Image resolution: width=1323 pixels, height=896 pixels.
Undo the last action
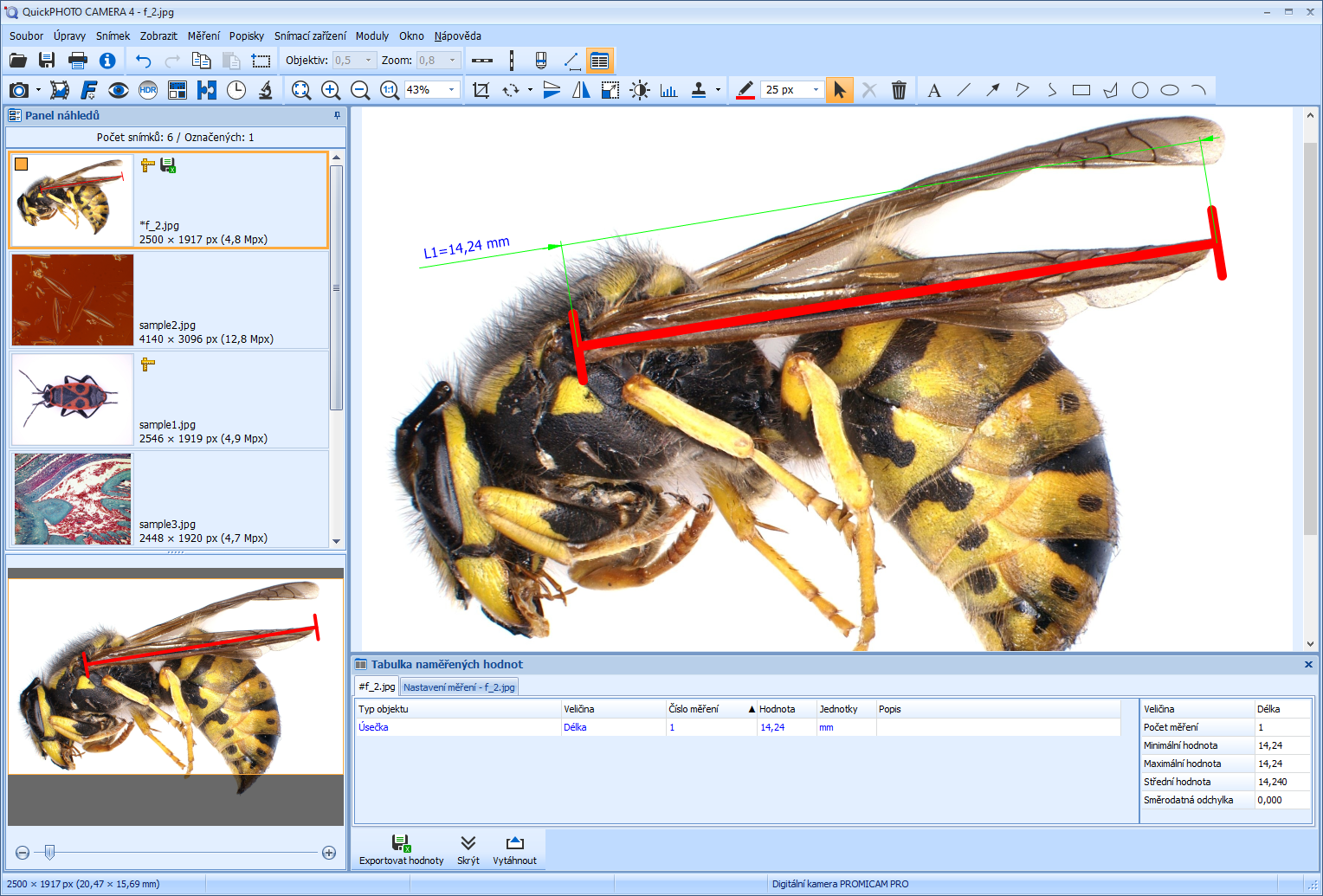(144, 61)
